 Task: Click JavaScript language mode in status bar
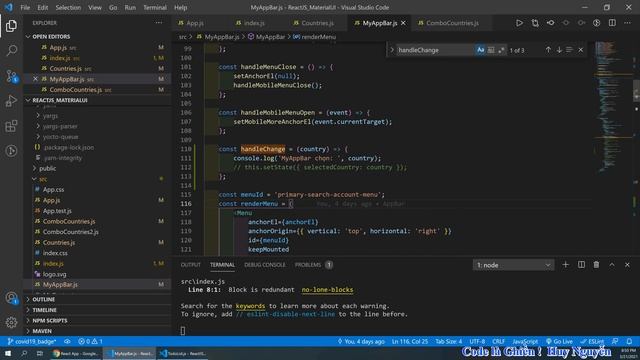[525, 341]
